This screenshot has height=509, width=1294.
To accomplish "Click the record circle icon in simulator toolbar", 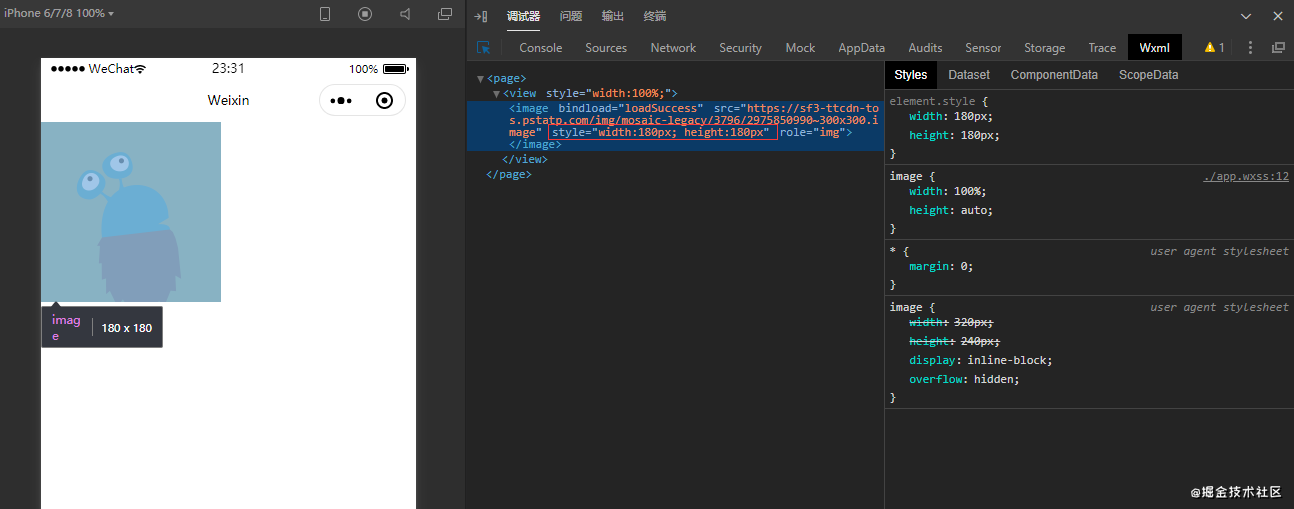I will [x=365, y=14].
